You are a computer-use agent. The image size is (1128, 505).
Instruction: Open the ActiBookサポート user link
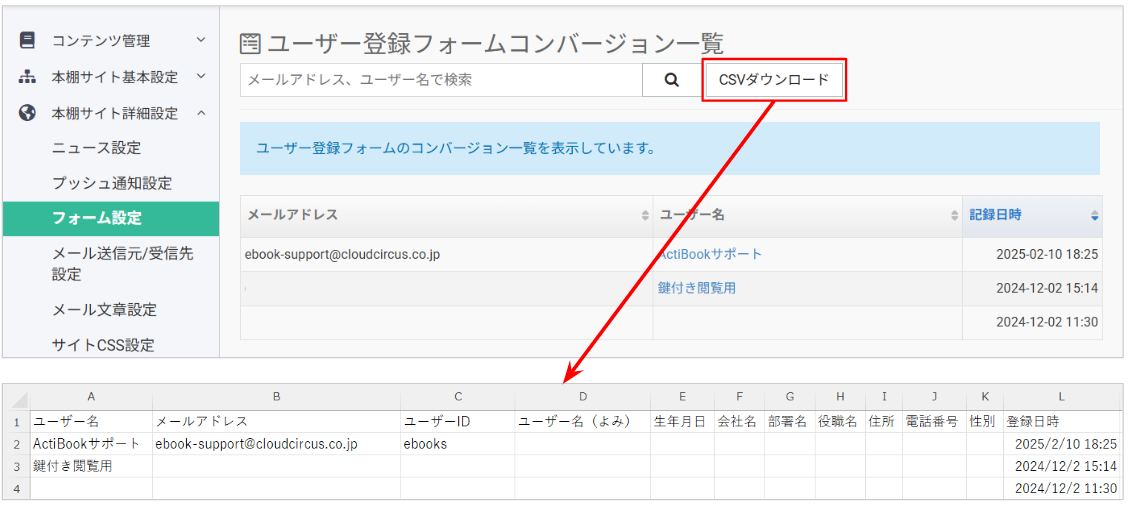709,254
